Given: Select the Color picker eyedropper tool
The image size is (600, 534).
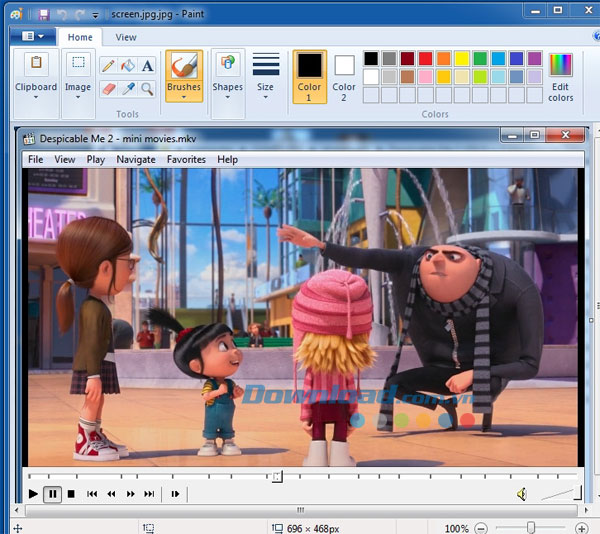Looking at the screenshot, I should [x=128, y=89].
